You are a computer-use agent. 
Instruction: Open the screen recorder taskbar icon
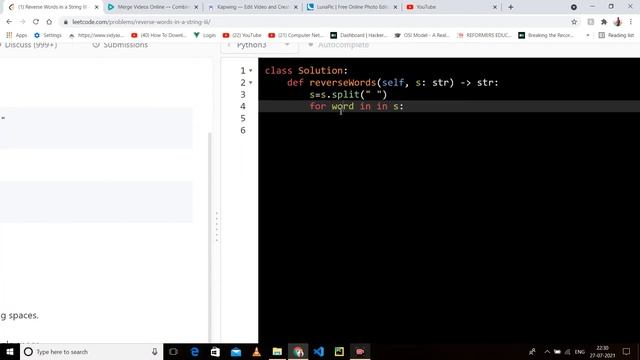pos(360,351)
